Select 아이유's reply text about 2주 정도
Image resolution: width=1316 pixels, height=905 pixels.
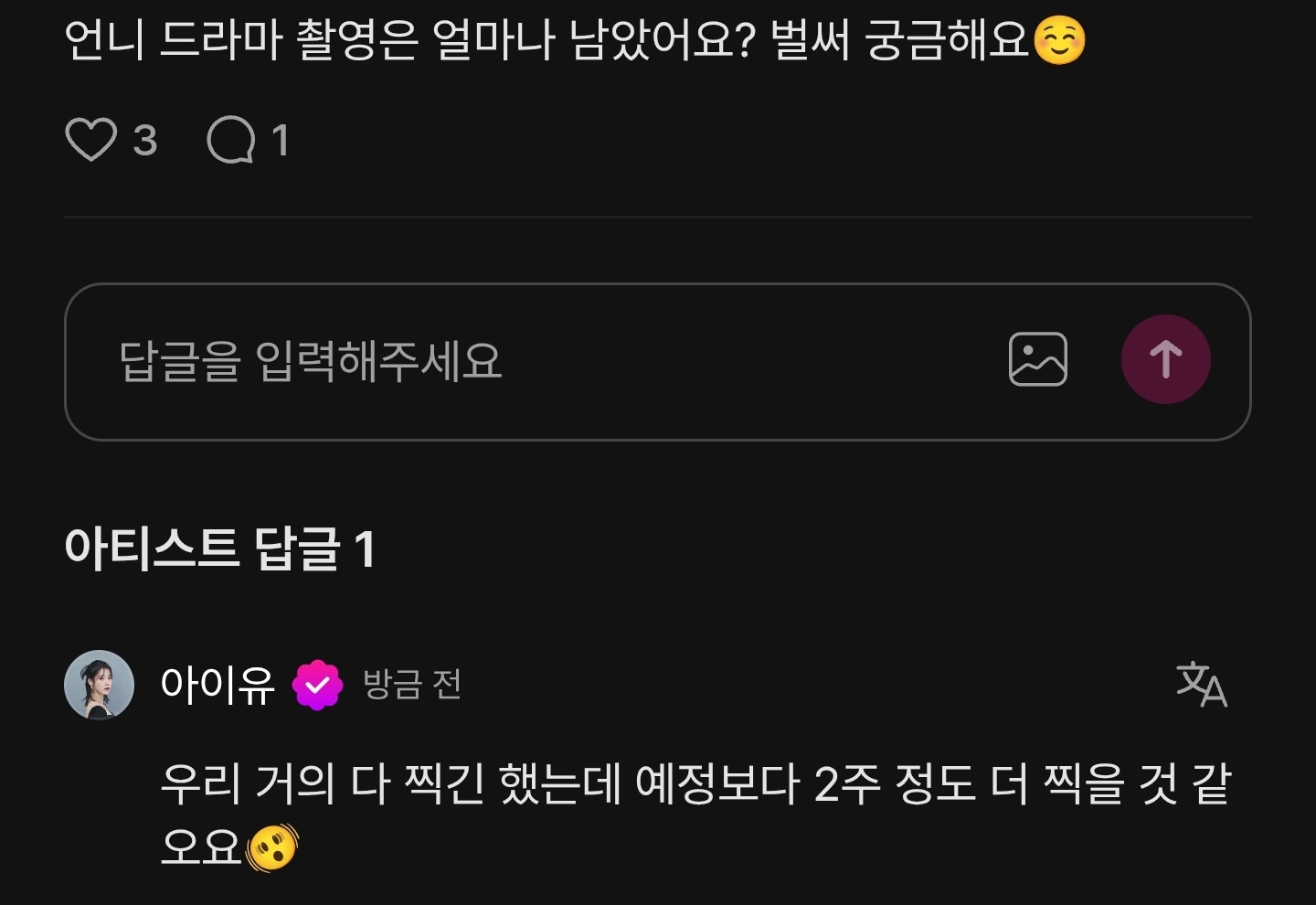696,814
